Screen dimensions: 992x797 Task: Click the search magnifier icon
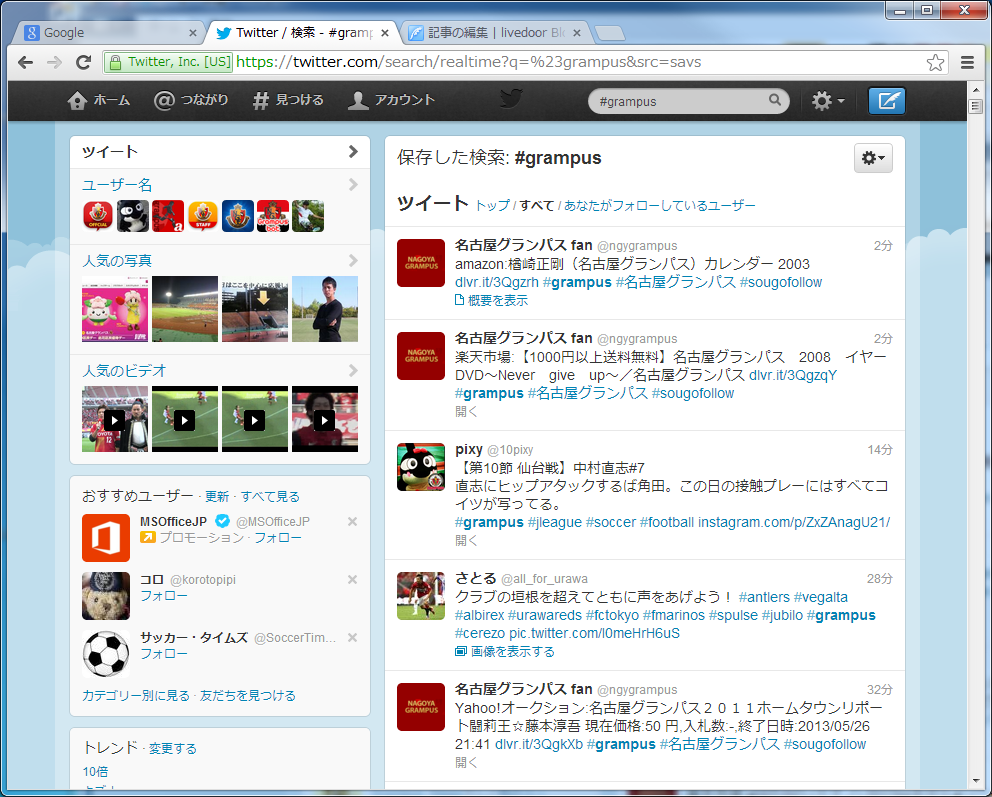point(774,100)
